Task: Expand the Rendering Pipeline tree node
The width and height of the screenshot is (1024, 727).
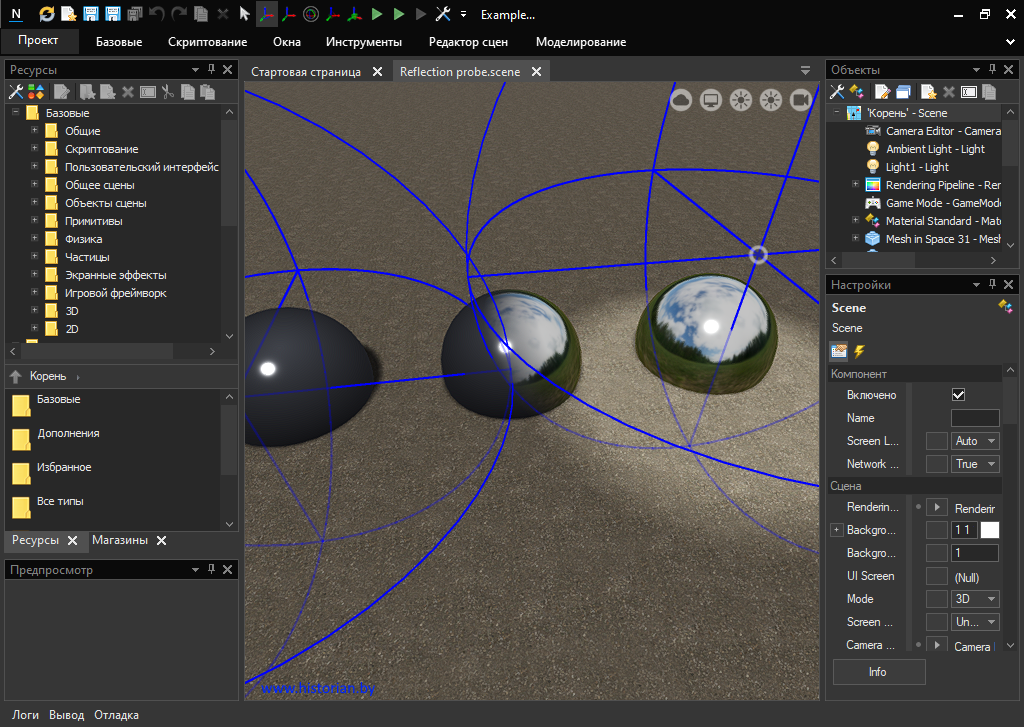Action: (855, 185)
